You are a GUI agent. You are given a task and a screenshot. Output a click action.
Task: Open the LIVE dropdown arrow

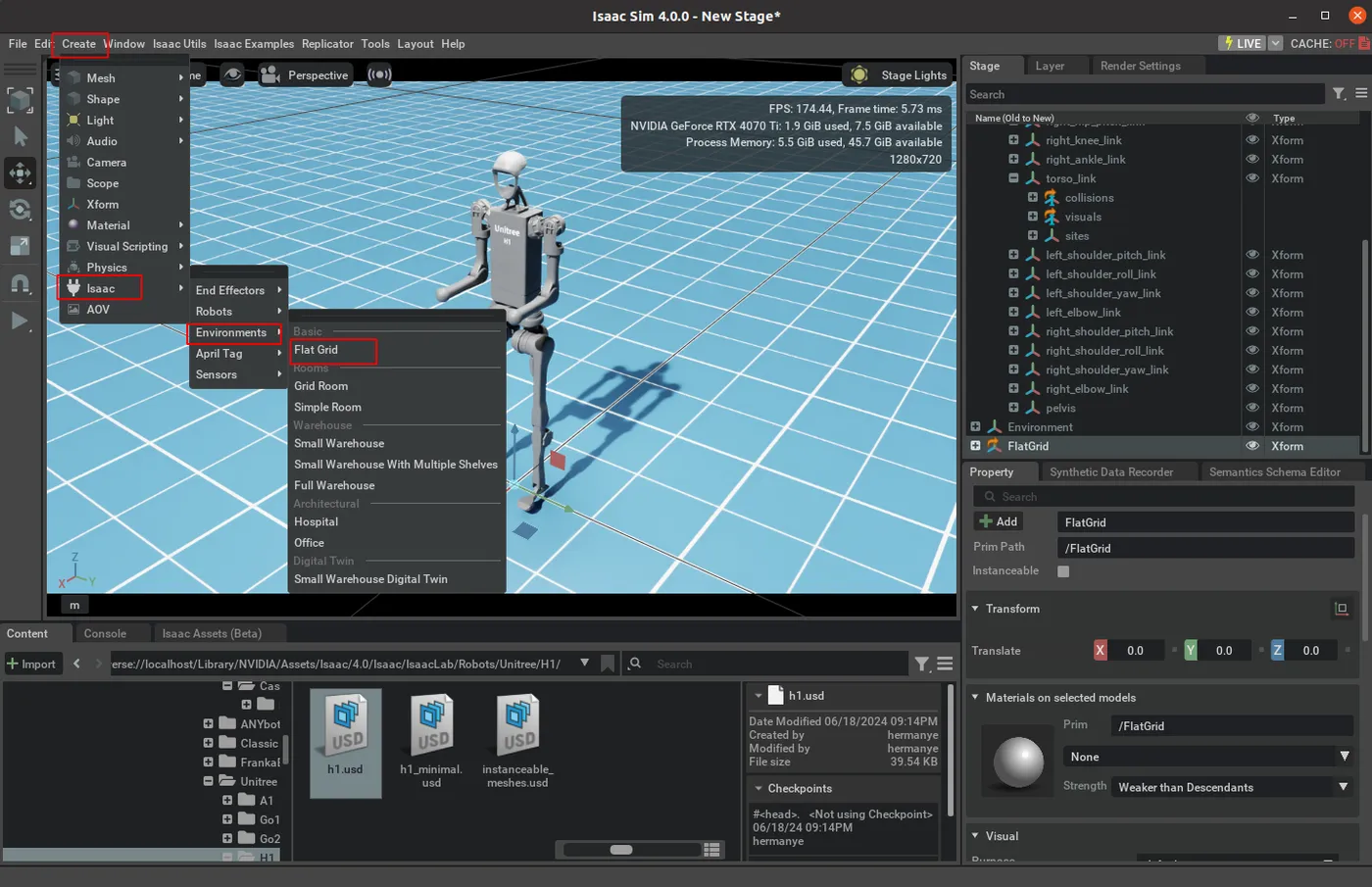[1276, 43]
